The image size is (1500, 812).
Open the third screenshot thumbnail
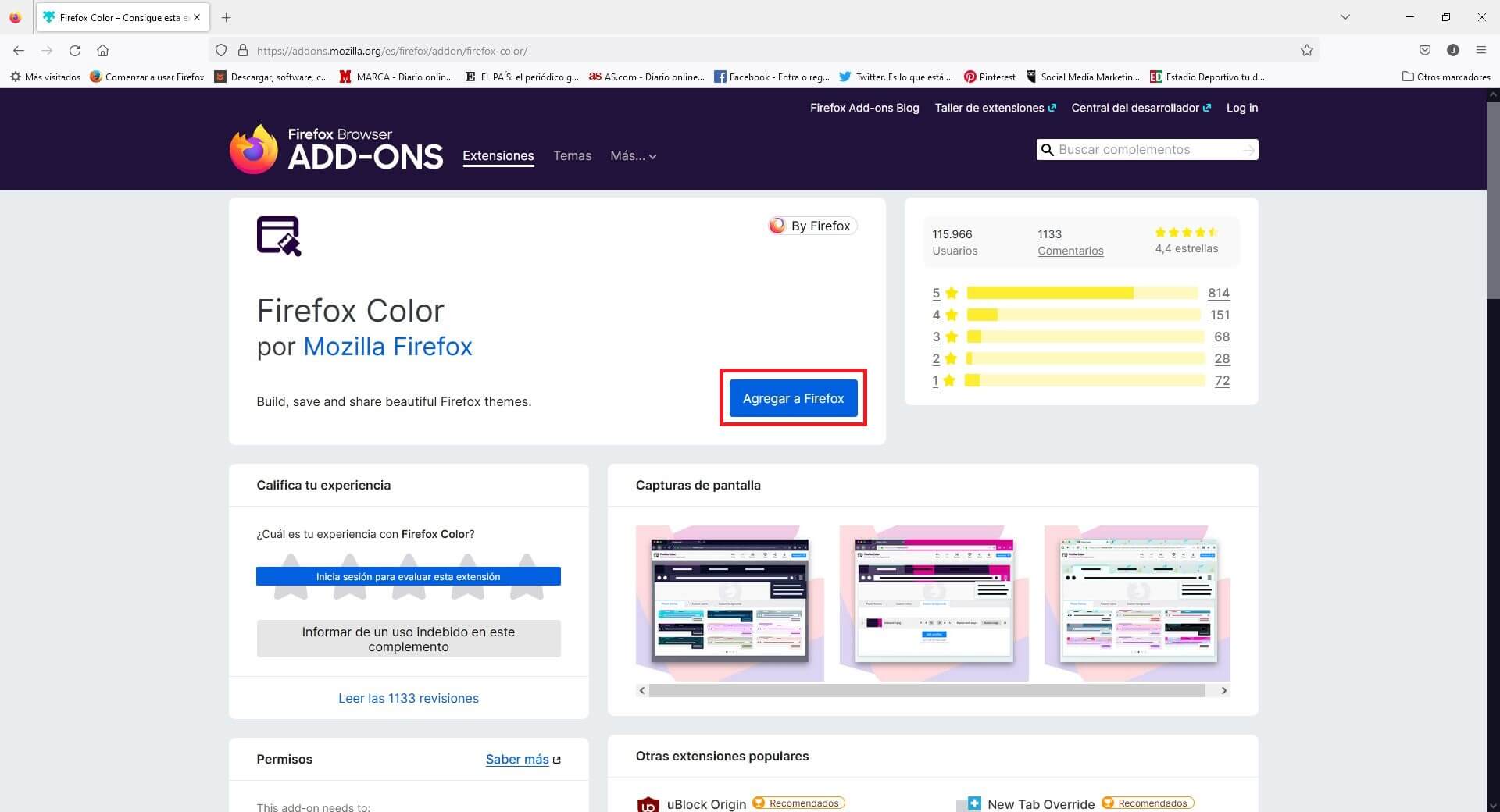[1137, 603]
